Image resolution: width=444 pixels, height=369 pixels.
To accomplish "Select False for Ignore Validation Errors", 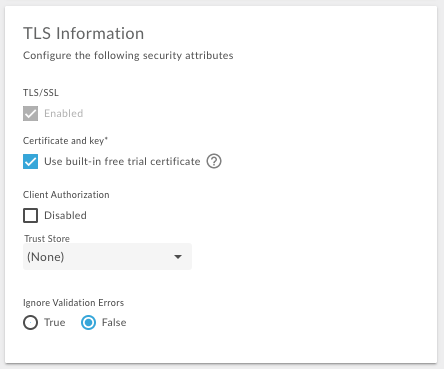I will [88, 323].
